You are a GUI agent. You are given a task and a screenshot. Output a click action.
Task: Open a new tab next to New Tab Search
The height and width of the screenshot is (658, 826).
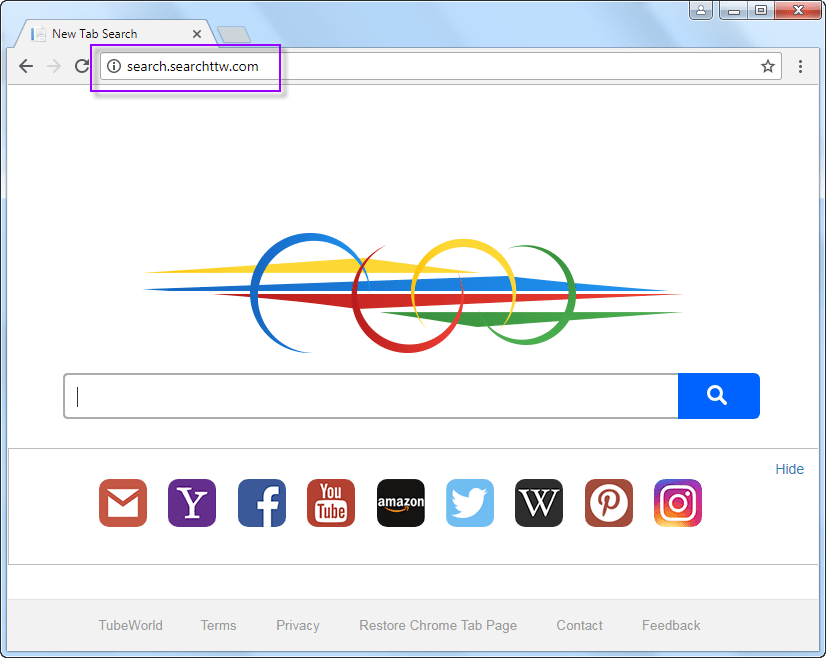coord(234,34)
